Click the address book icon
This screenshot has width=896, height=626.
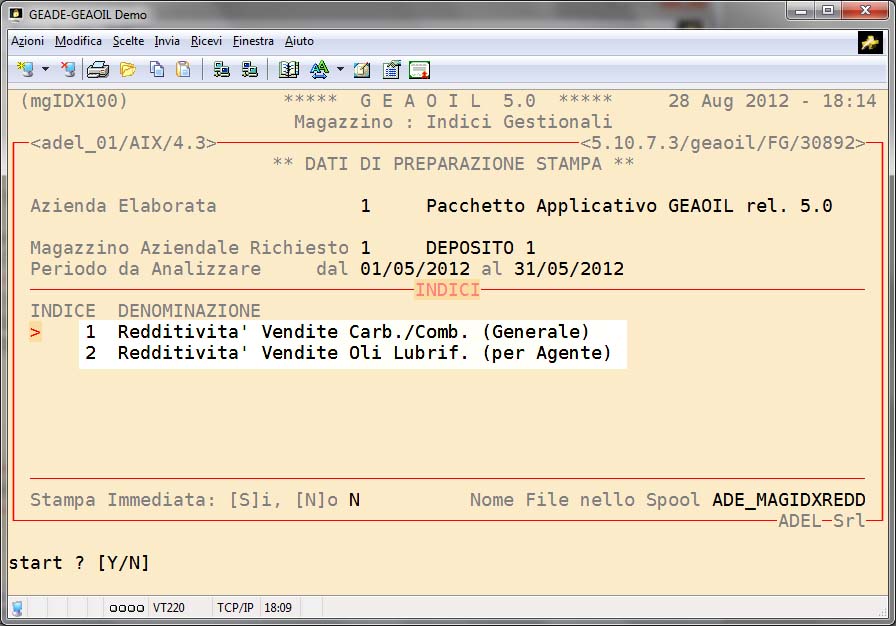[289, 70]
